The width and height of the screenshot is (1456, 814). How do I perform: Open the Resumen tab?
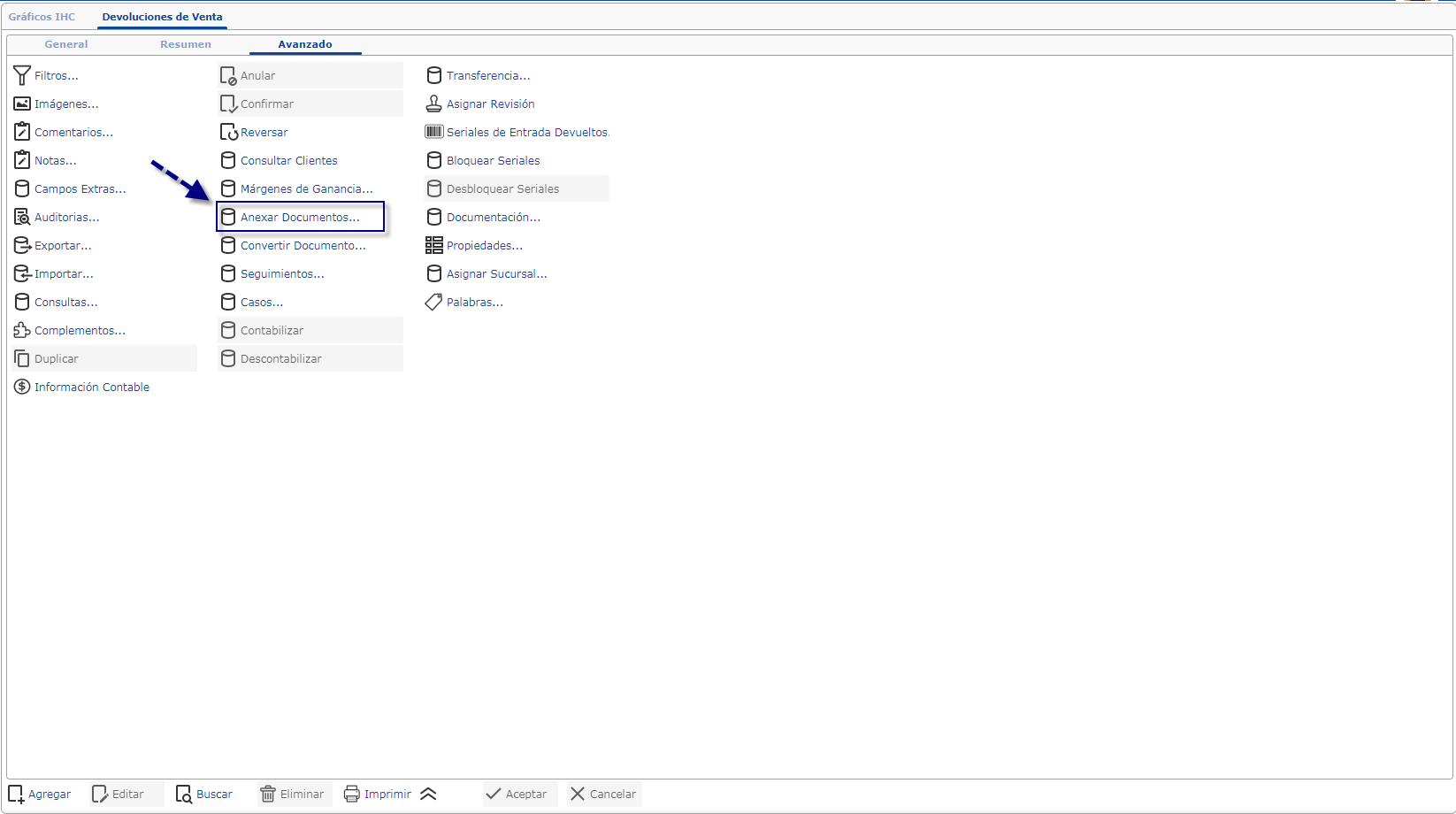[x=186, y=44]
